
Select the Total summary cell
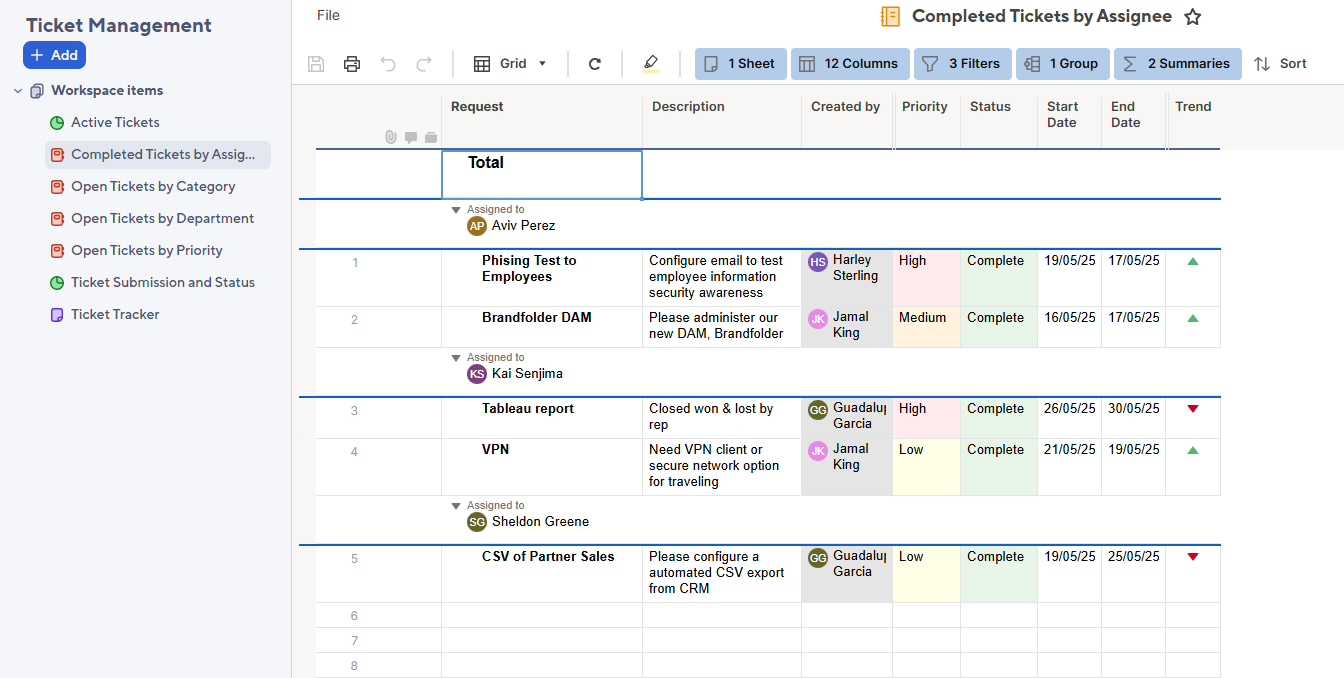(542, 175)
